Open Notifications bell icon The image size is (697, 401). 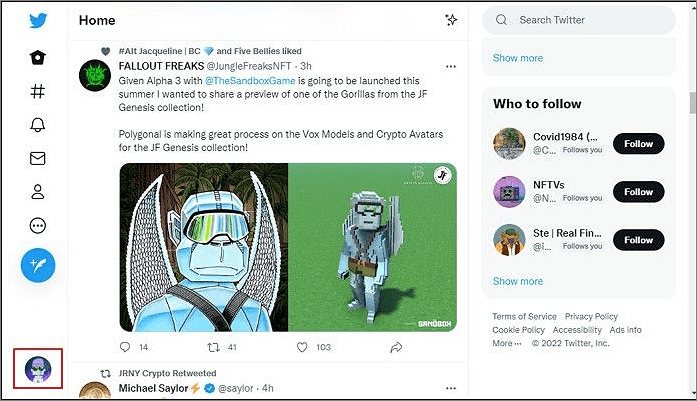pyautogui.click(x=38, y=125)
